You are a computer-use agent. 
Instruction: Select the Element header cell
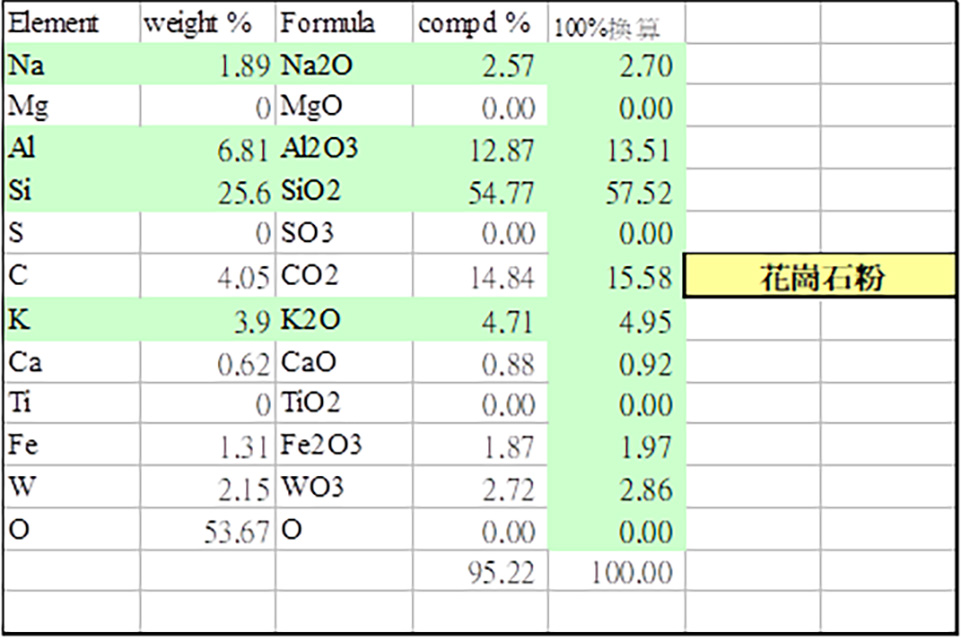point(72,23)
